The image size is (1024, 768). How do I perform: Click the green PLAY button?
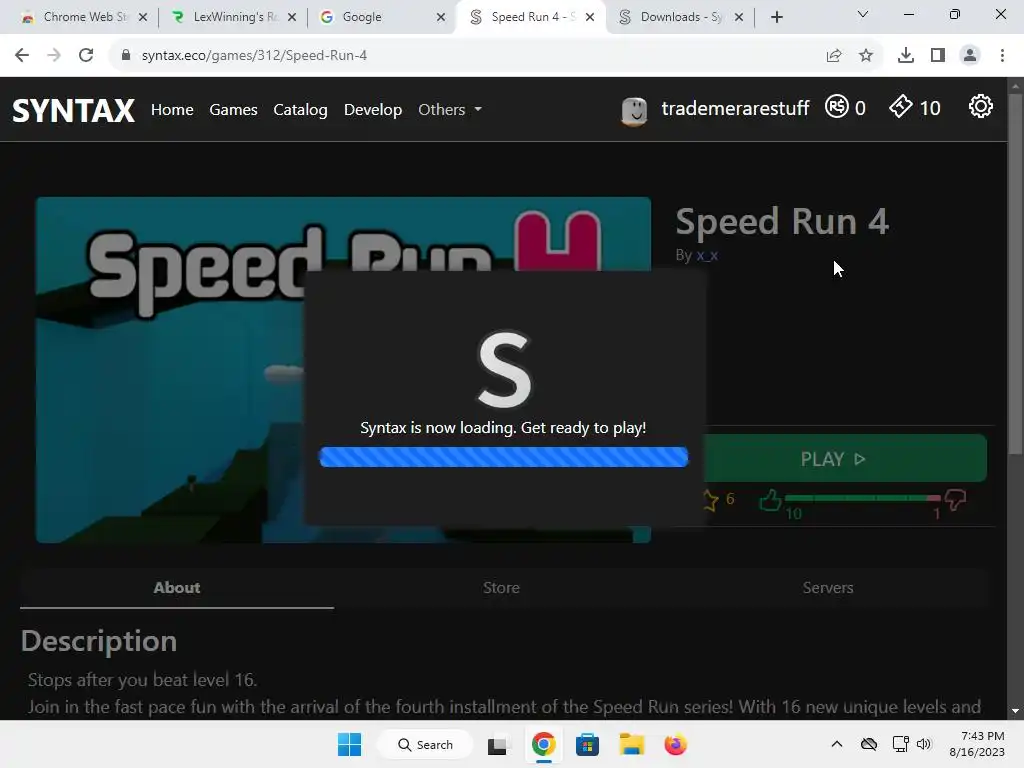833,459
